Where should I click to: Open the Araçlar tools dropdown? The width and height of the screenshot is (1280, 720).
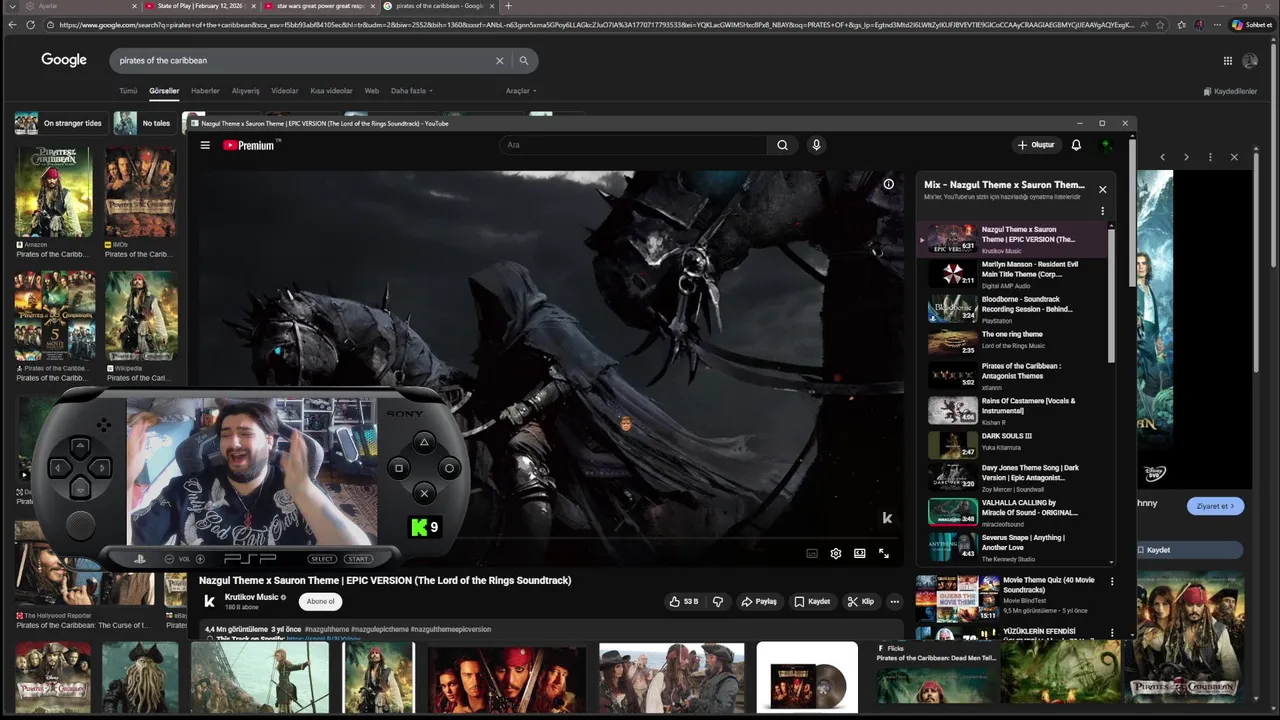521,91
